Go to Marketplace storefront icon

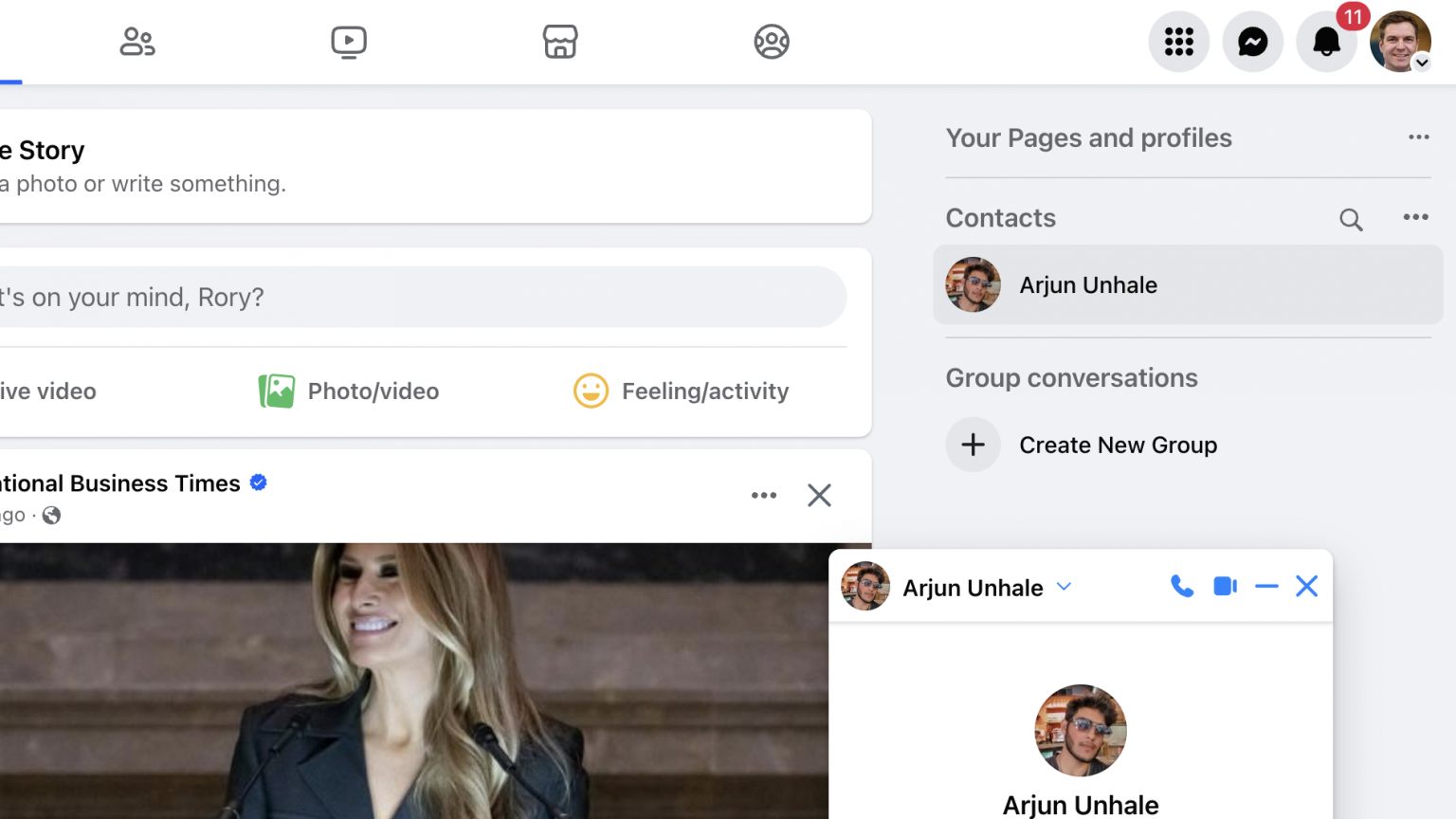[560, 42]
